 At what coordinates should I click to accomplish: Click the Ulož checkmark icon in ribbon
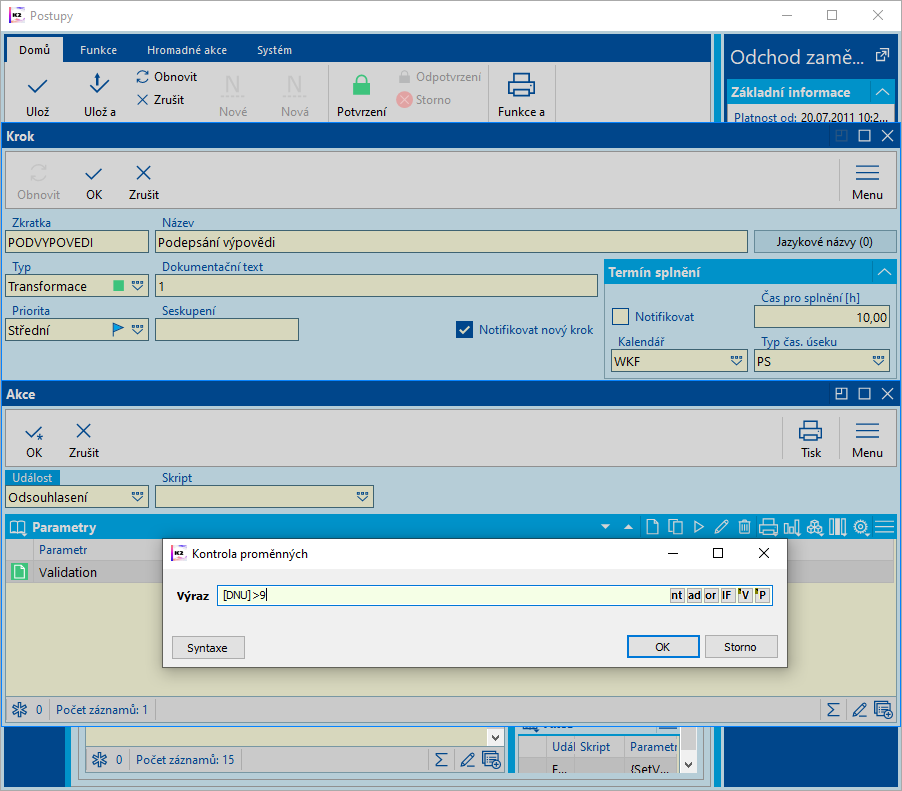click(37, 86)
